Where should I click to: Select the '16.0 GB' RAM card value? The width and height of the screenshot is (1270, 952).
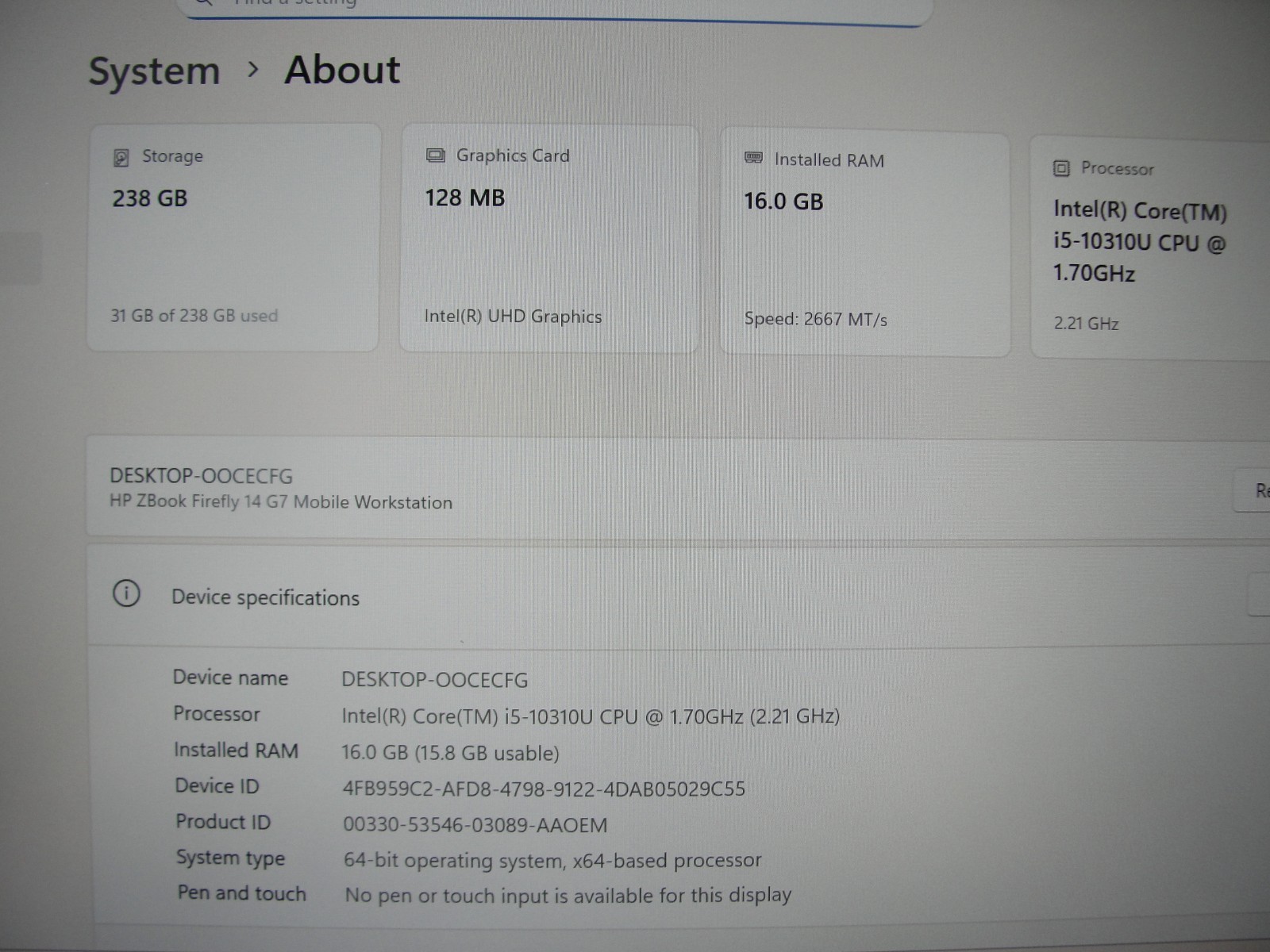pyautogui.click(x=783, y=202)
